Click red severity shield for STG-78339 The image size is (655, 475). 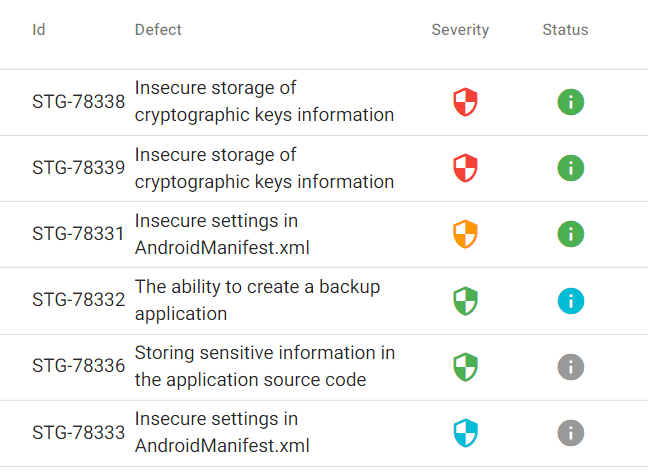pyautogui.click(x=465, y=168)
